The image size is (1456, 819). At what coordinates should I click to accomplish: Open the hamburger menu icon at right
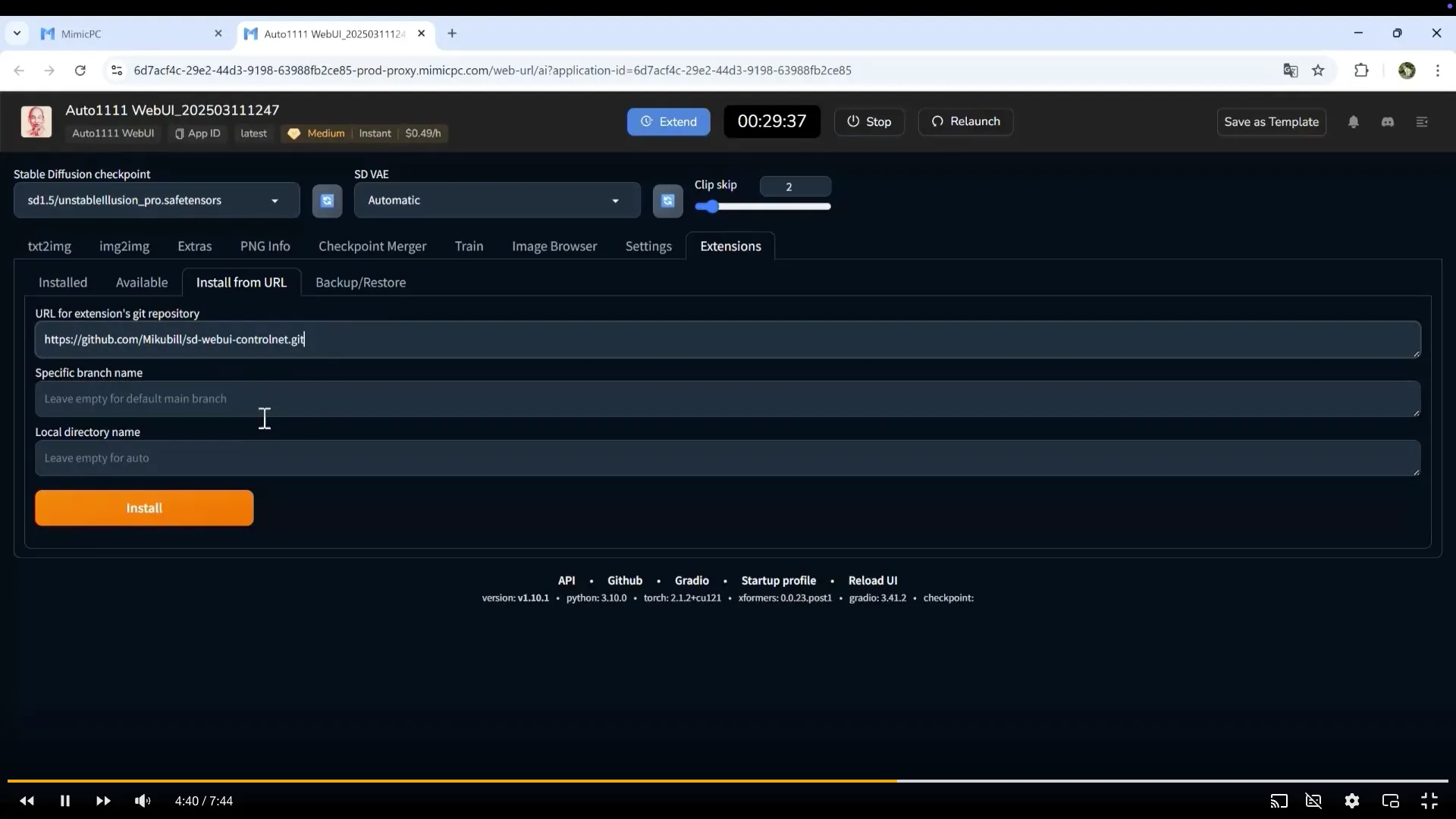coord(1422,122)
